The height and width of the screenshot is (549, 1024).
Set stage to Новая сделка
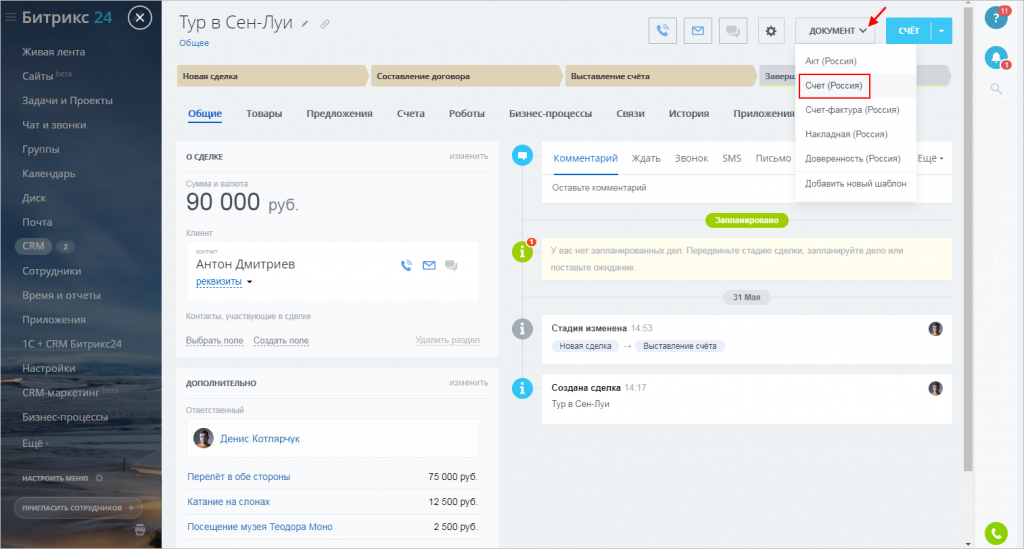coord(272,76)
